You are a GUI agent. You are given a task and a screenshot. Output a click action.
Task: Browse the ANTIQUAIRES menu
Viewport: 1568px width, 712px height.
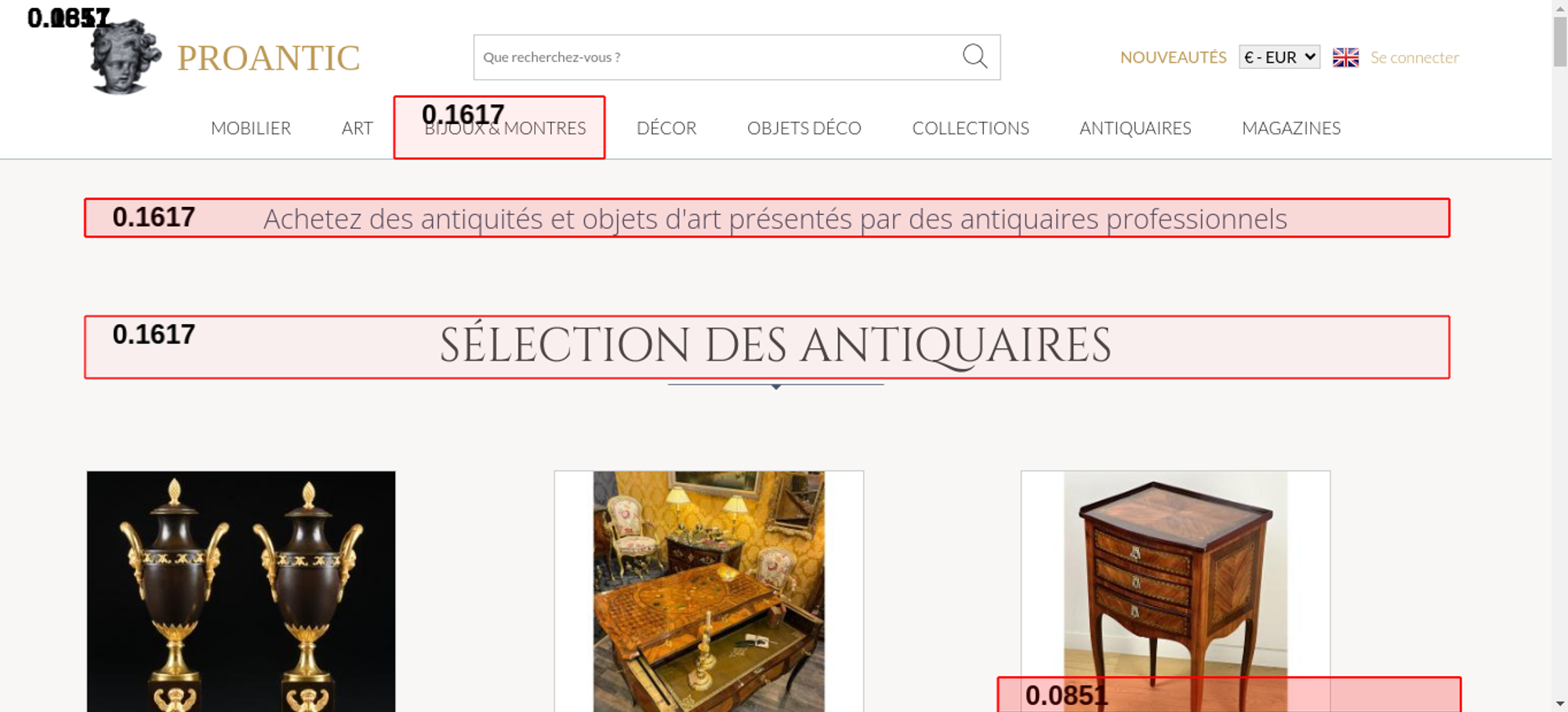1134,128
